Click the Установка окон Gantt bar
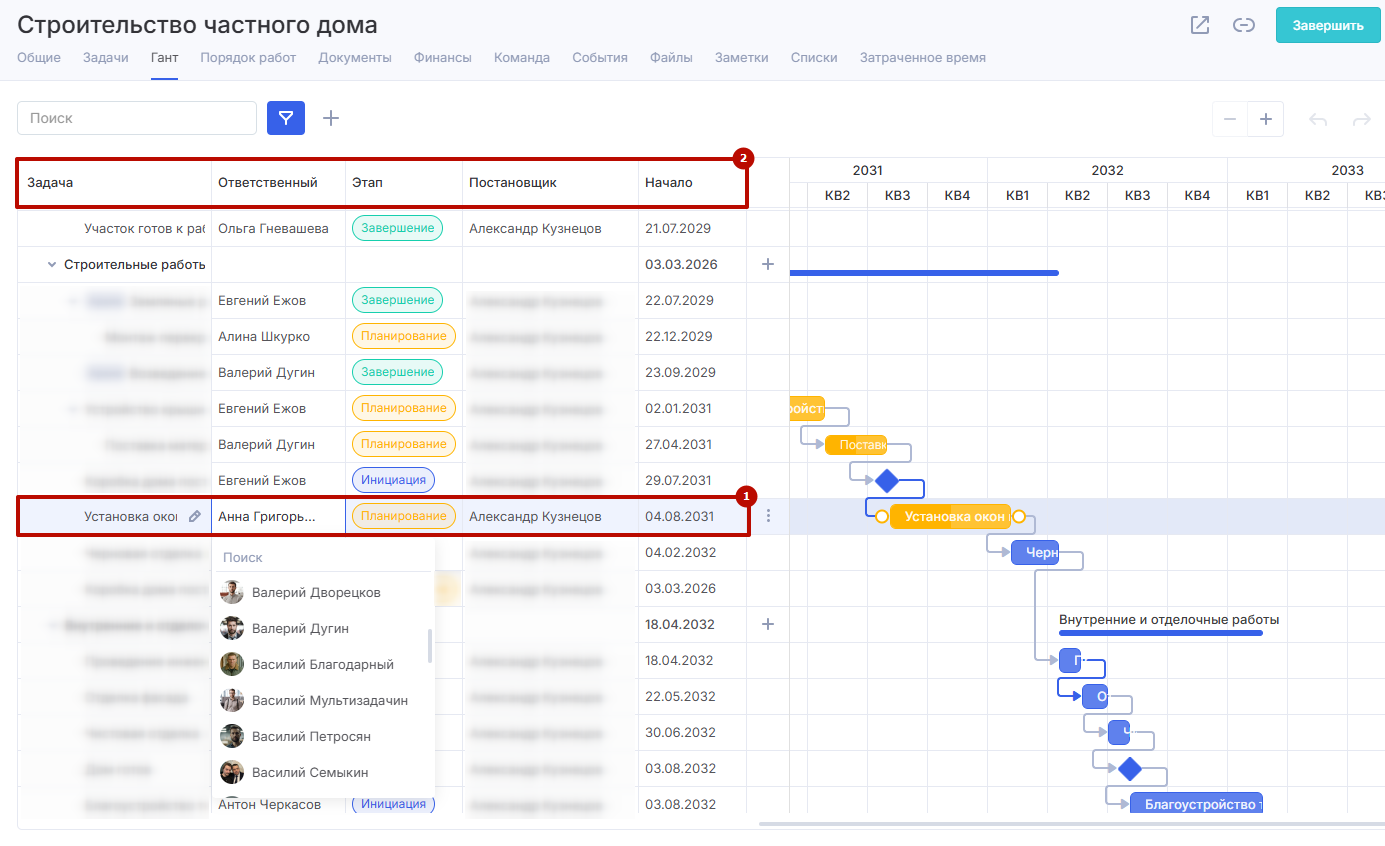The image size is (1385, 846). point(950,517)
